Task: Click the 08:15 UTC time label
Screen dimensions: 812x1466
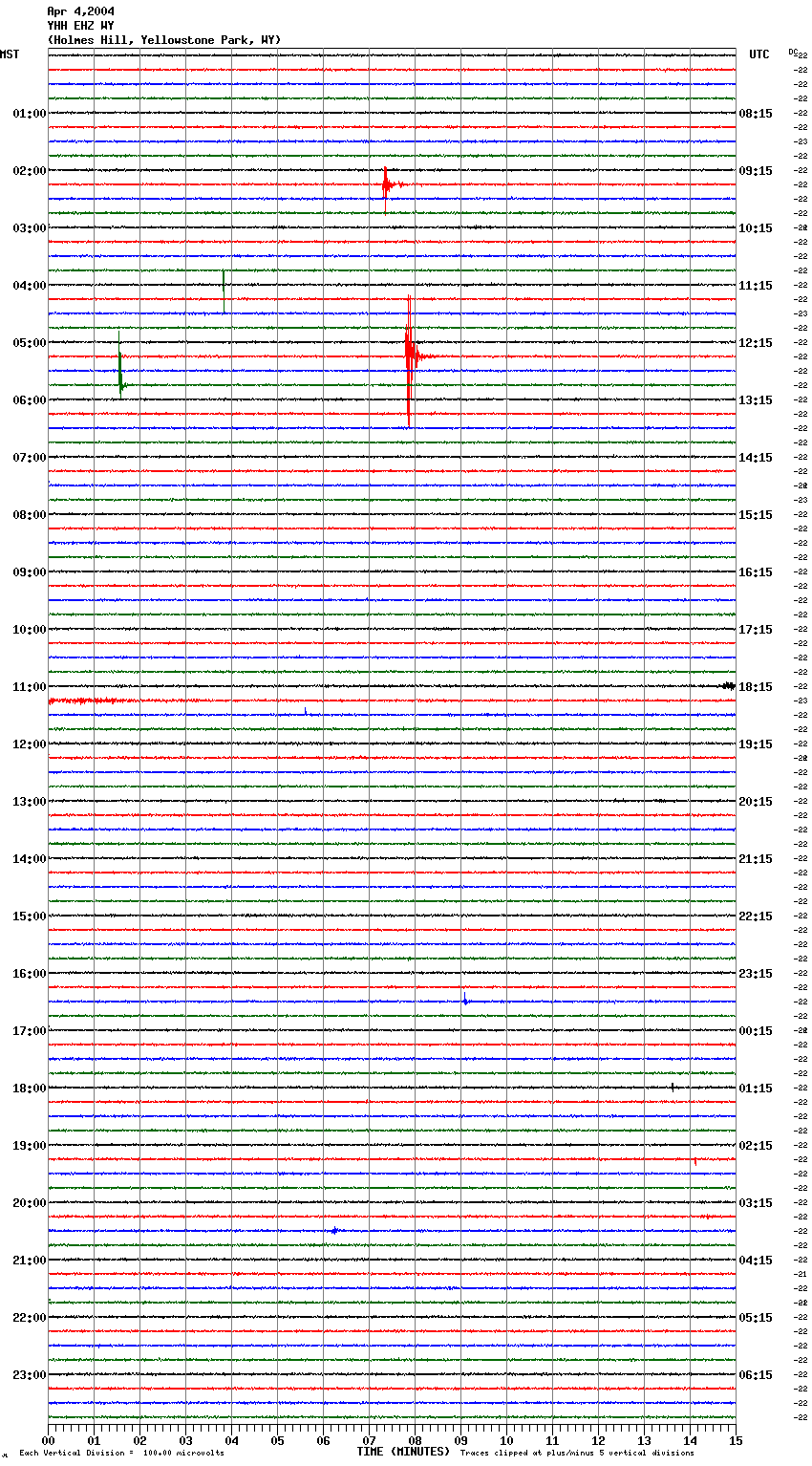Action: point(756,114)
